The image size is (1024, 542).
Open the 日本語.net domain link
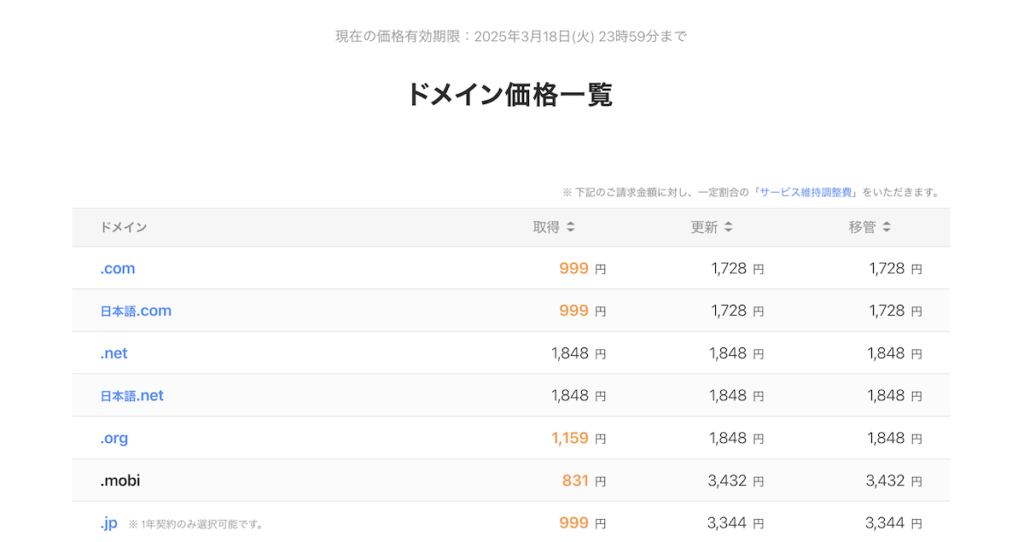coord(132,396)
